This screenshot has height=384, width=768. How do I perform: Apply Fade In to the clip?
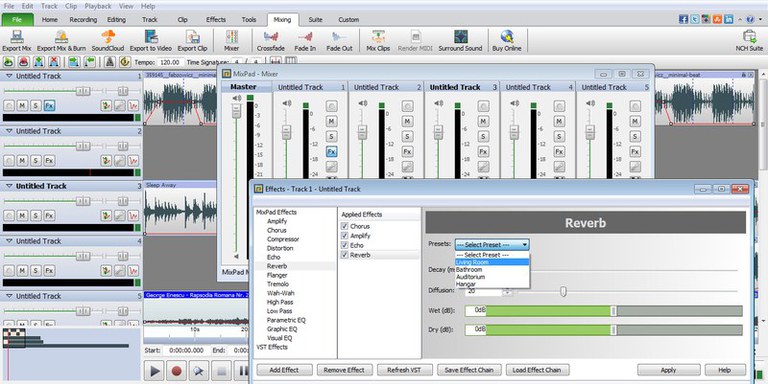[305, 40]
